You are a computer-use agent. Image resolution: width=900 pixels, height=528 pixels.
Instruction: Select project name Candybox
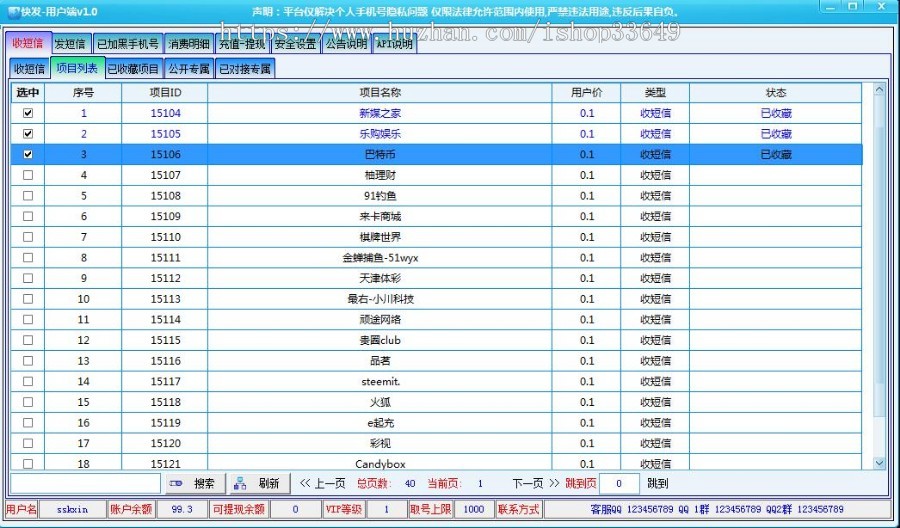click(380, 464)
